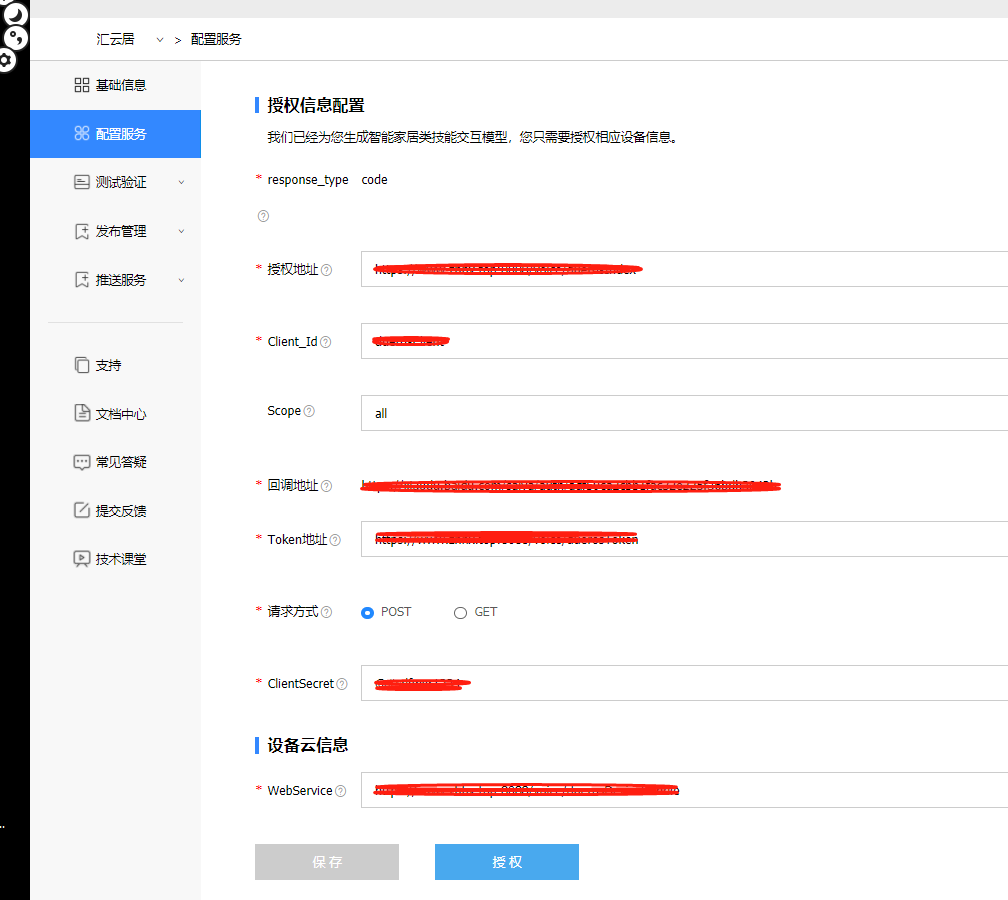Open 测试验证 sidebar menu
The width and height of the screenshot is (1008, 900).
coord(115,183)
